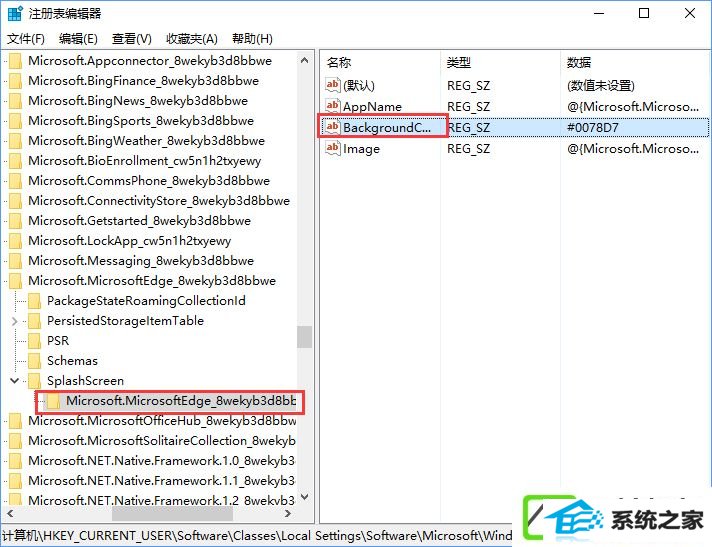Close the Registry Editor window
The image size is (712, 547).
pyautogui.click(x=690, y=13)
